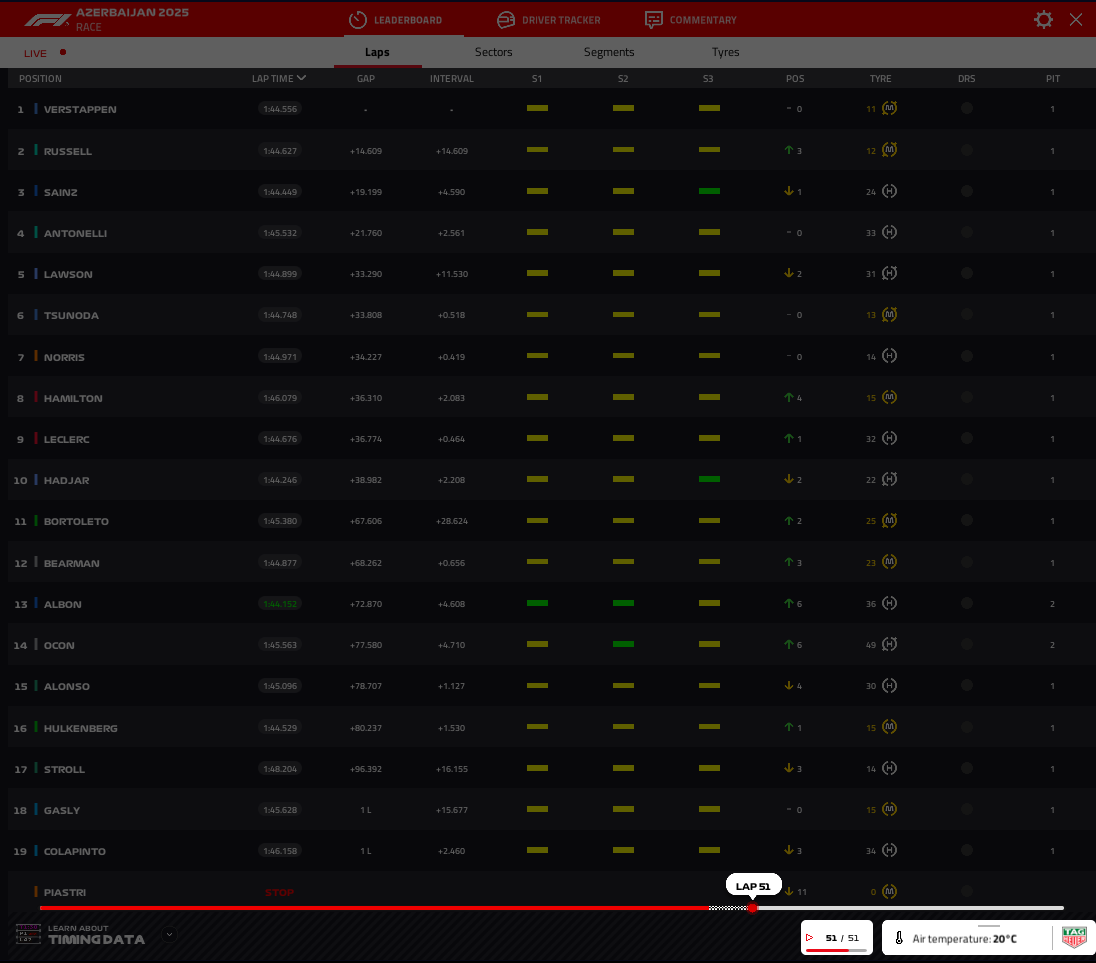This screenshot has height=963, width=1096.
Task: Click Piastri's red STOP status
Action: tap(279, 892)
